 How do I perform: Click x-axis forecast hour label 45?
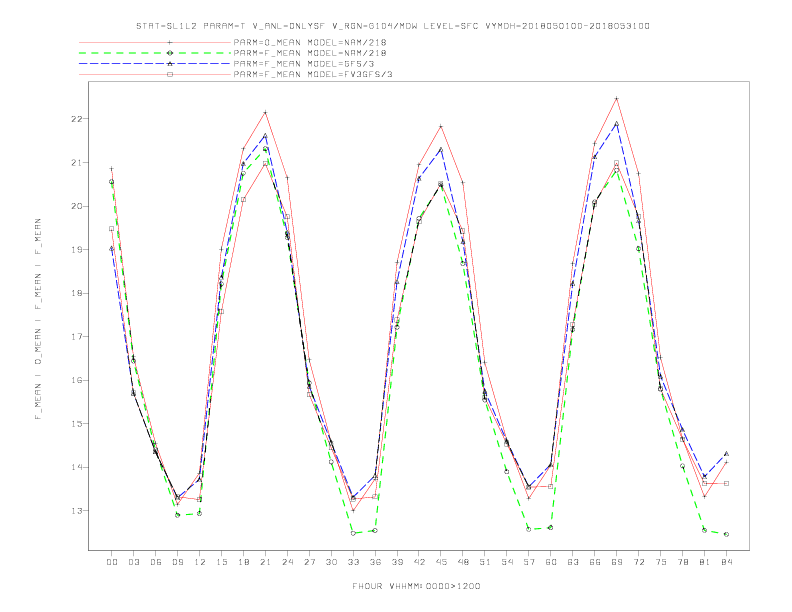pos(441,562)
